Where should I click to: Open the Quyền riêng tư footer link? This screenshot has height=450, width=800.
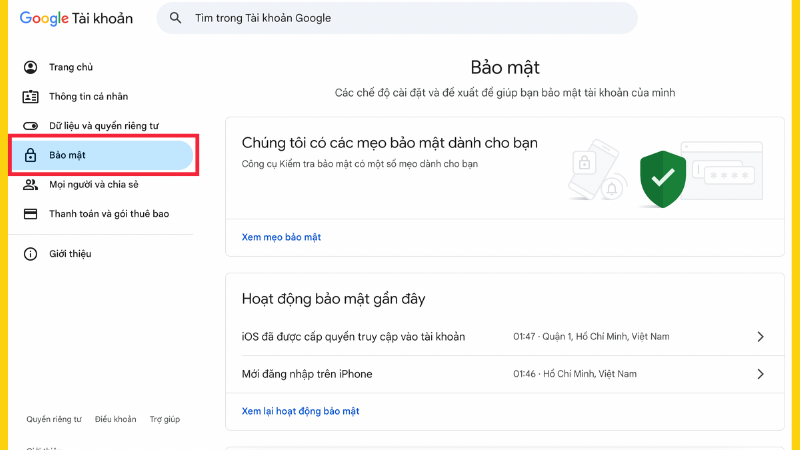(54, 419)
